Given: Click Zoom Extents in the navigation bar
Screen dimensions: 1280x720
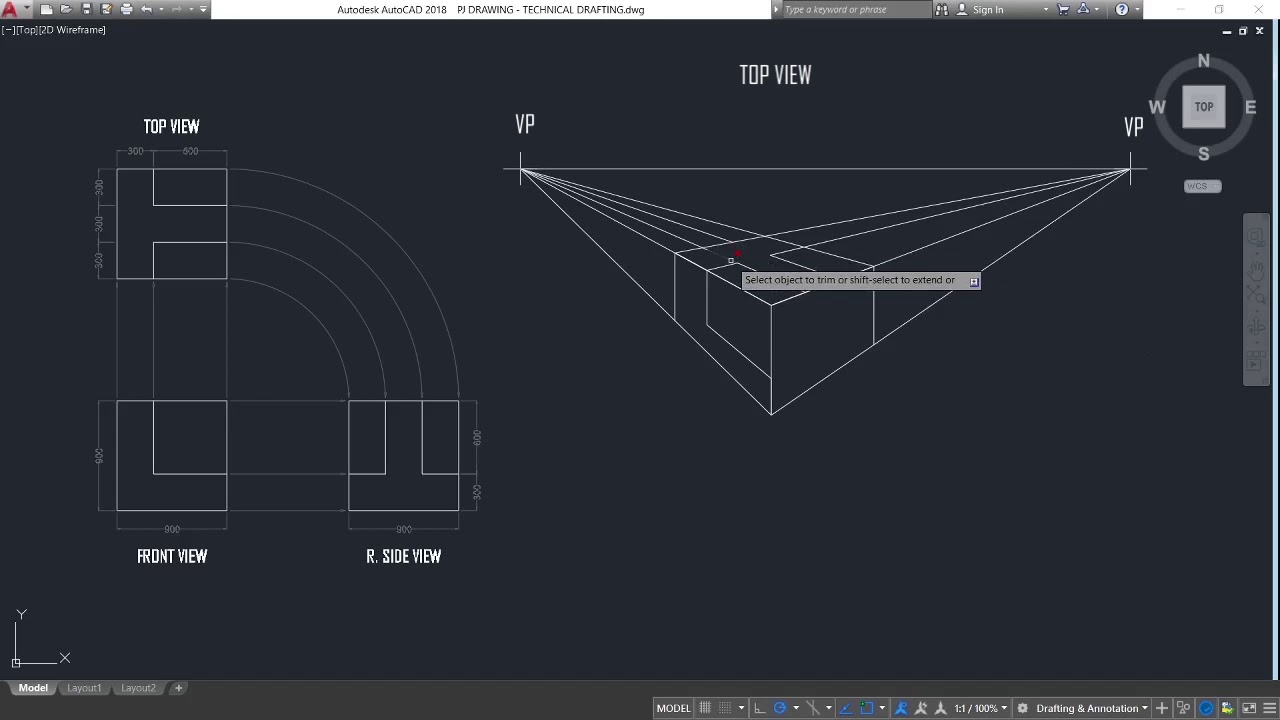Looking at the screenshot, I should [1256, 294].
